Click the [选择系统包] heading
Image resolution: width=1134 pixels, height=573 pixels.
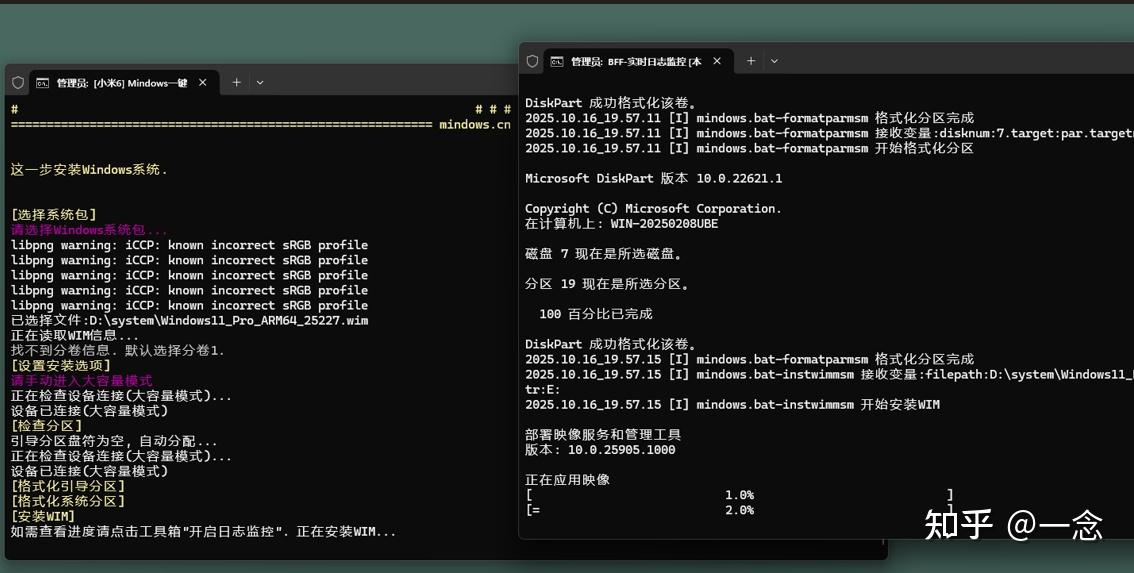point(54,215)
